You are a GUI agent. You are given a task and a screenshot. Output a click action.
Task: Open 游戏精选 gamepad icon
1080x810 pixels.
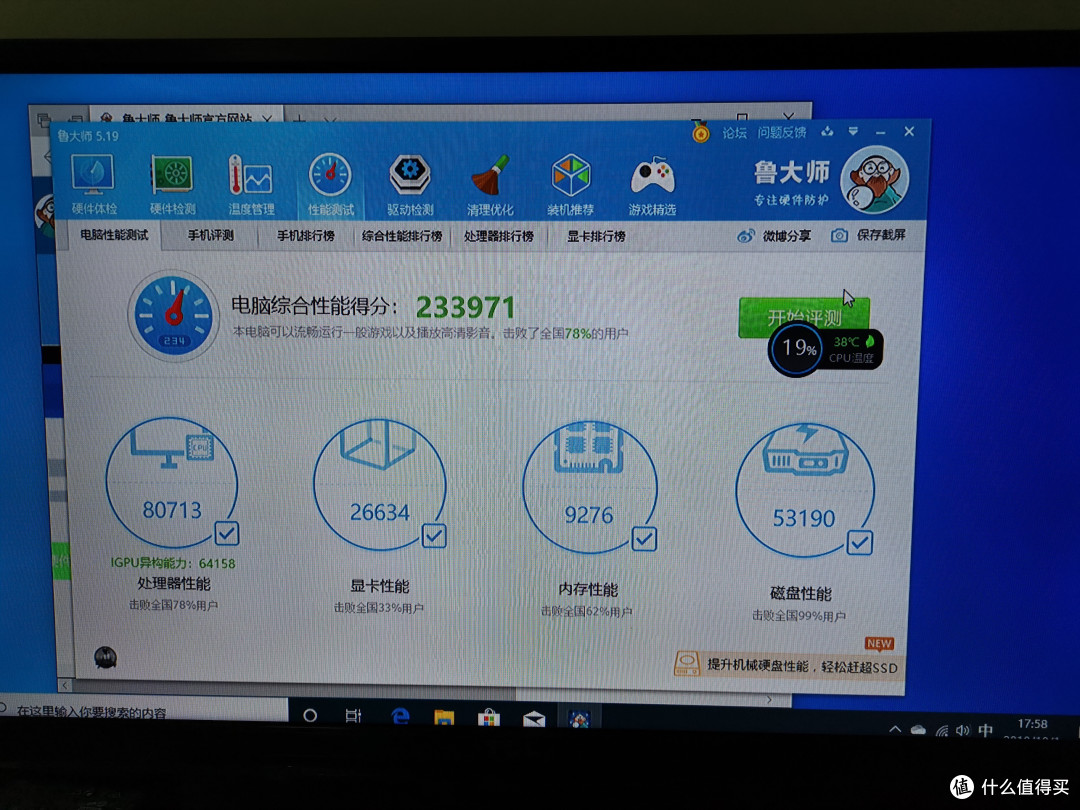click(x=652, y=186)
